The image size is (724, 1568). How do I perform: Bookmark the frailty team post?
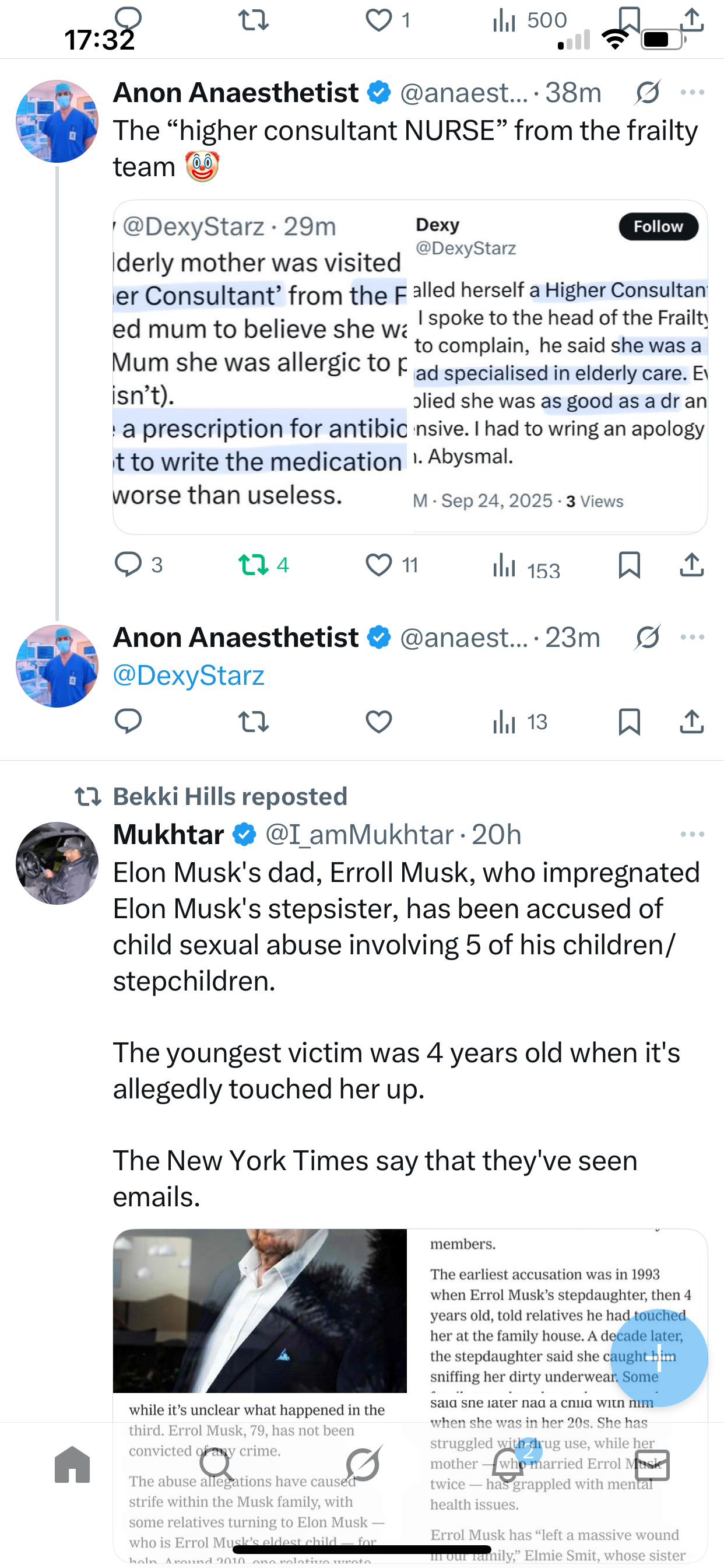628,565
